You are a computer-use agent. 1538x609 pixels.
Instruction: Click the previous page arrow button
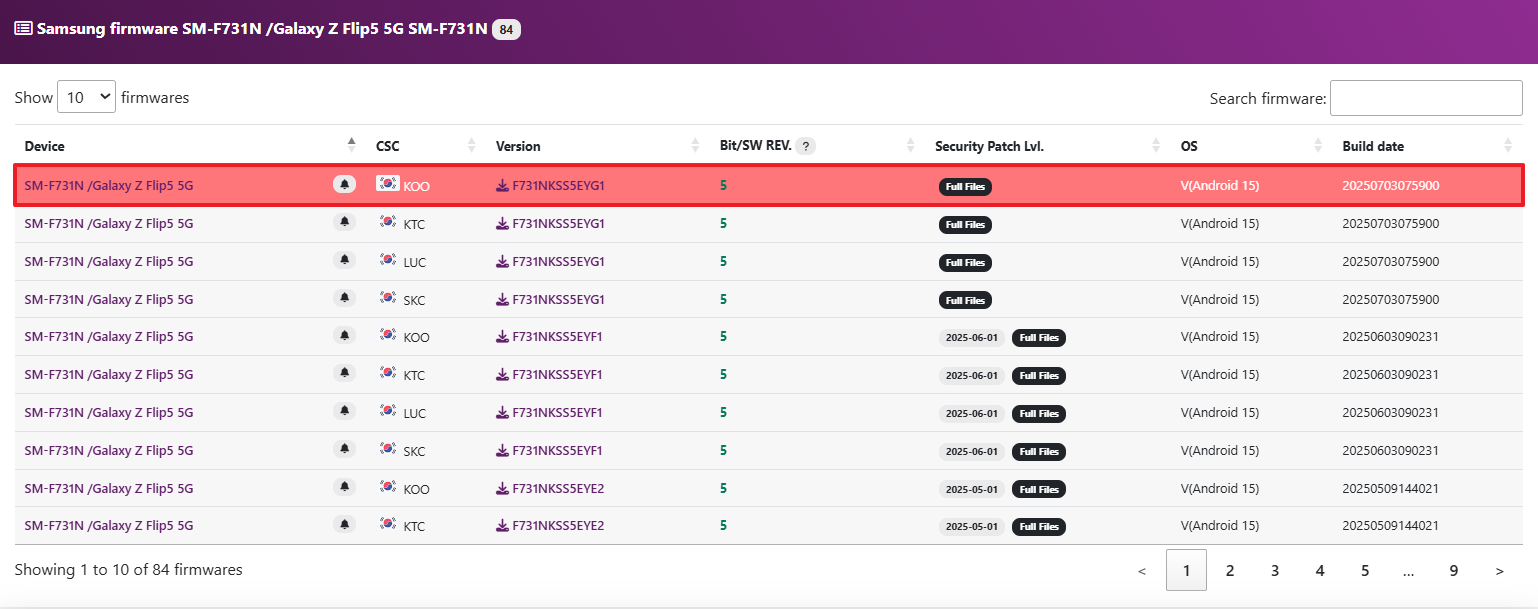[1142, 570]
